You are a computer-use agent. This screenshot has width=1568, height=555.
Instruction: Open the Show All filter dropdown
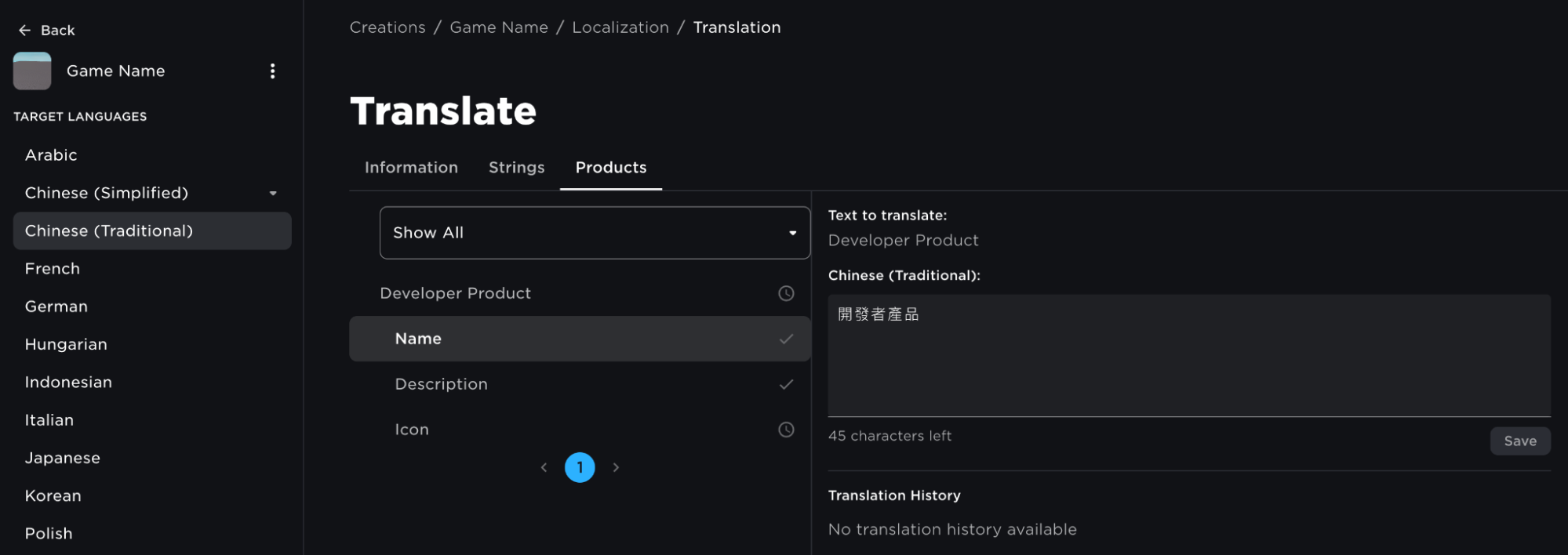(595, 233)
